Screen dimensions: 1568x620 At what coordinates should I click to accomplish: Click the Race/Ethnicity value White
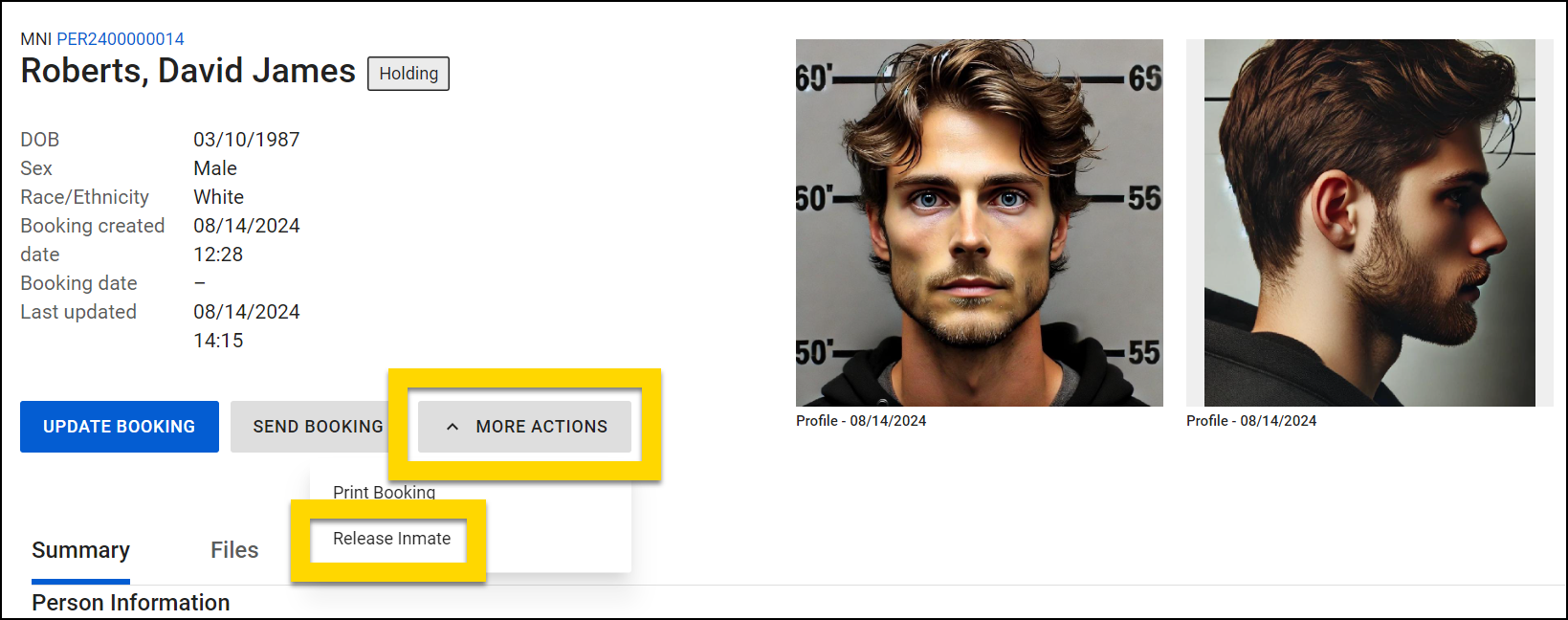(219, 197)
